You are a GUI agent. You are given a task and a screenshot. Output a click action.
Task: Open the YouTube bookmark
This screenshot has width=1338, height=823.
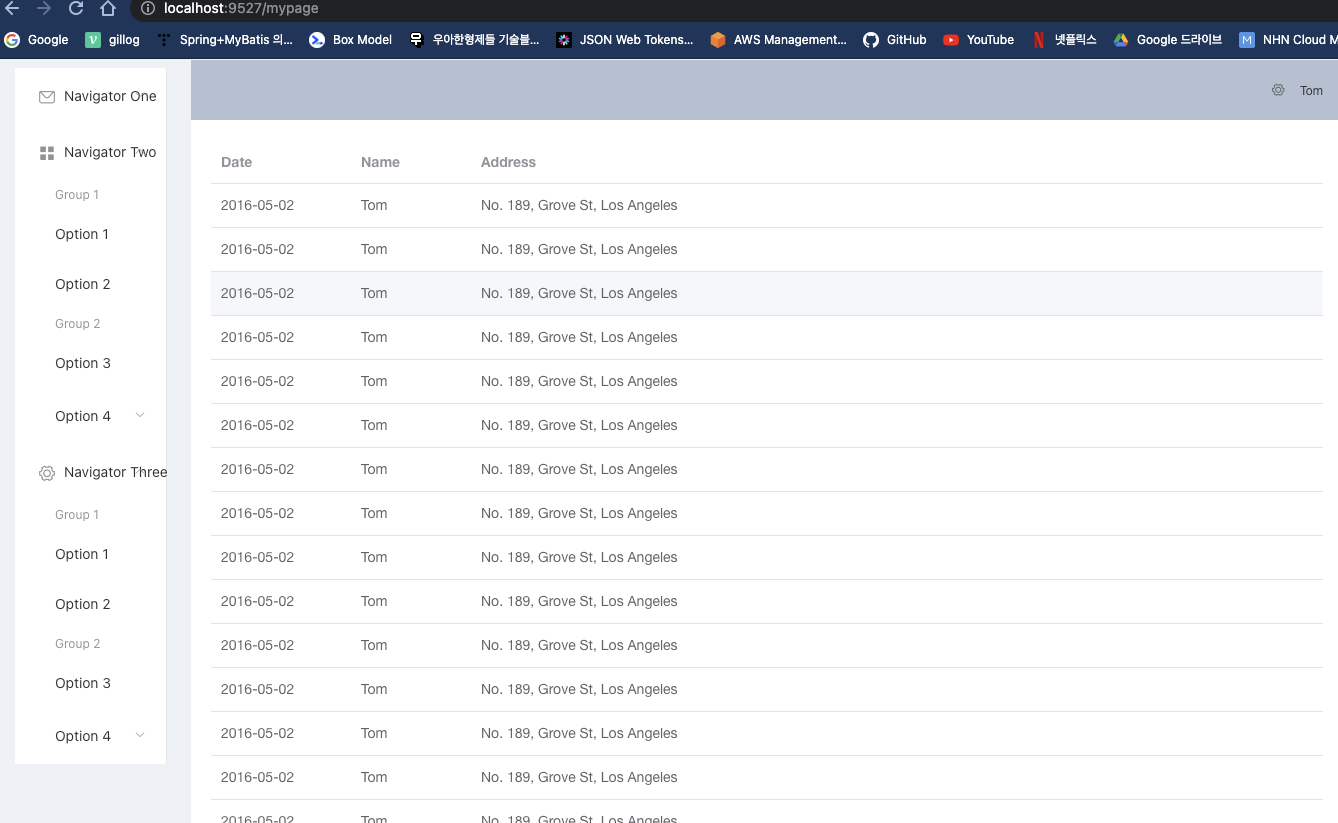[979, 40]
